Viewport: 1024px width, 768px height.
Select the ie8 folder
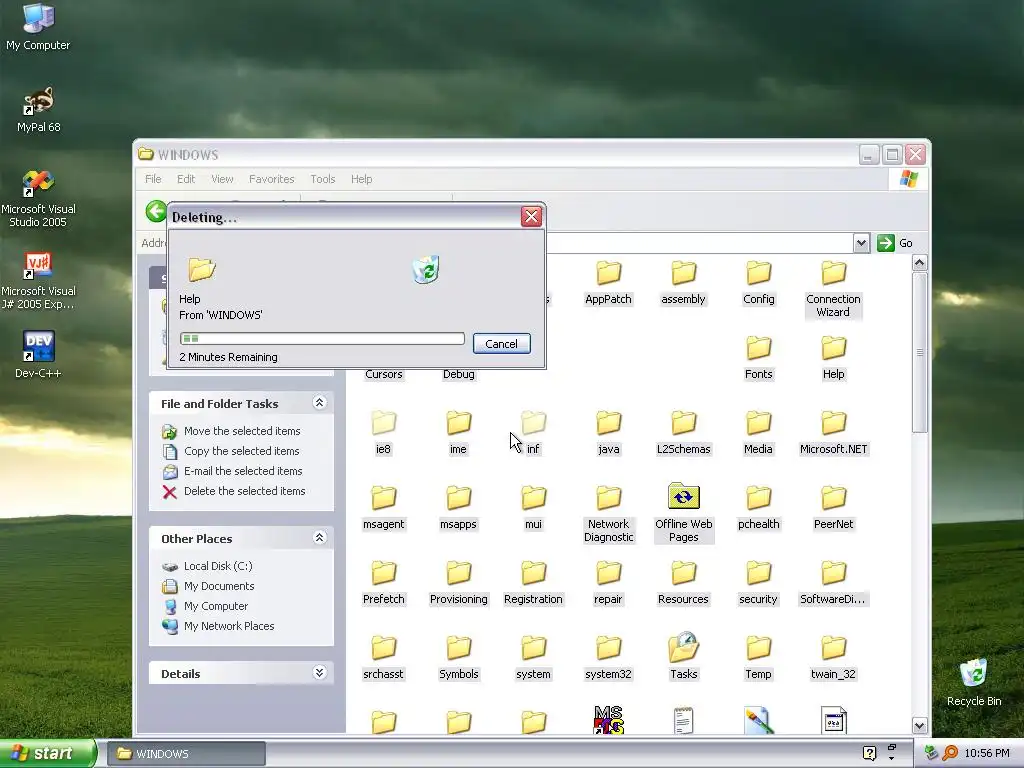383,433
